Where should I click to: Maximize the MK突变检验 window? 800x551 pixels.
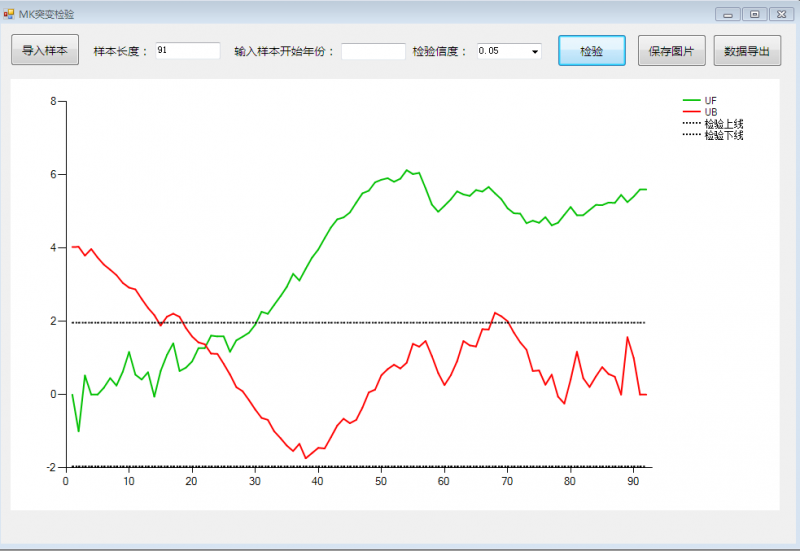(753, 14)
